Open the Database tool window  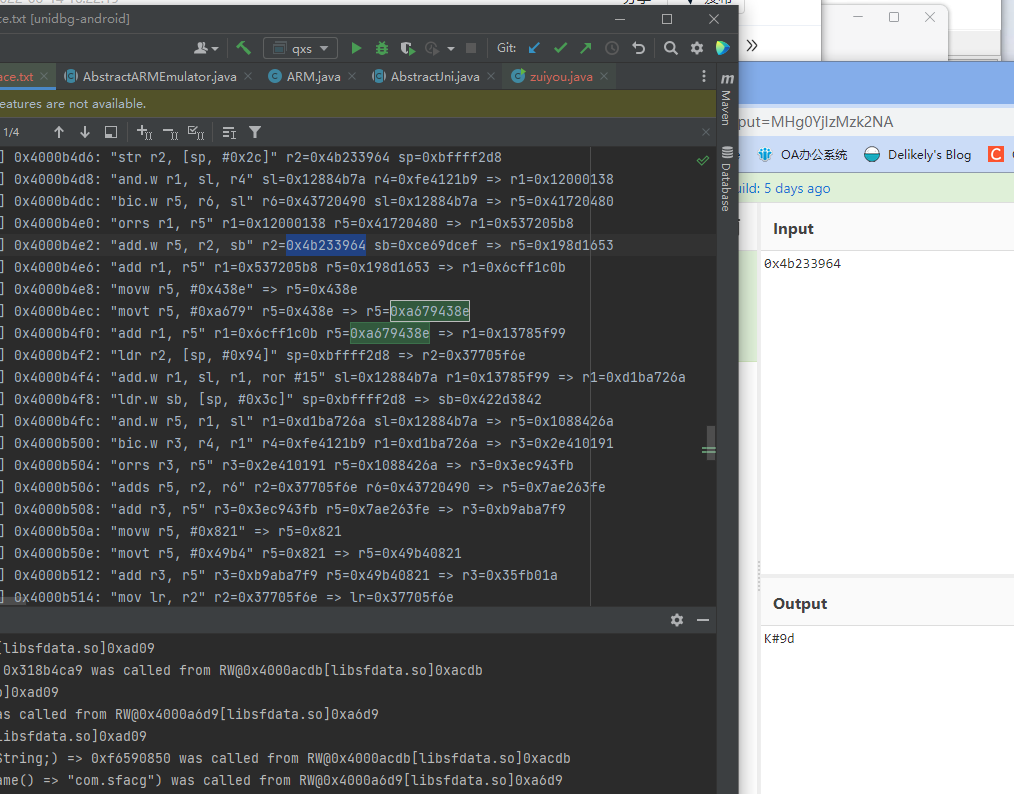[x=728, y=179]
